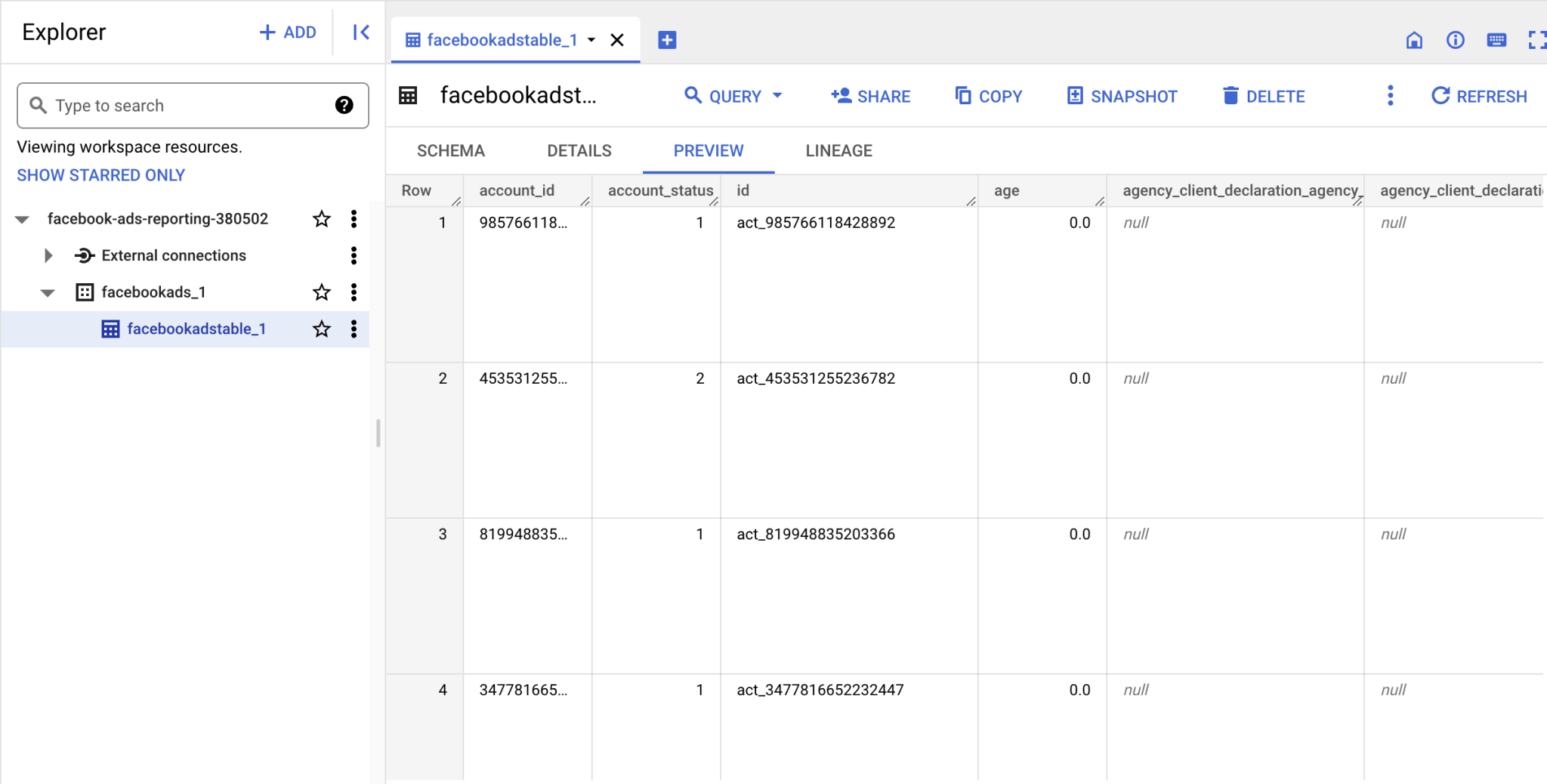Click SHOW STARRED ONLY link

click(x=100, y=174)
